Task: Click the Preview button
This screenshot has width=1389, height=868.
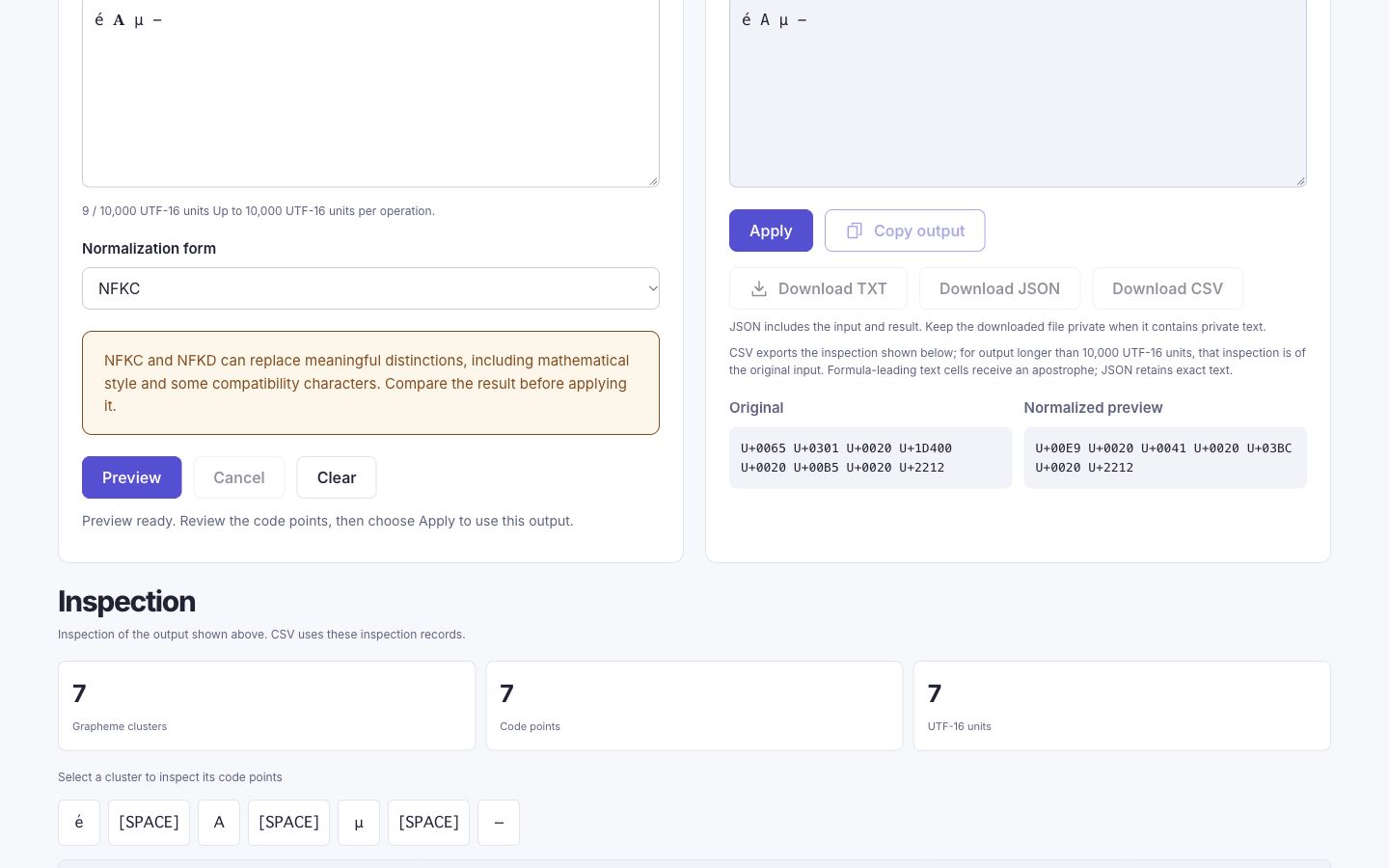Action: (131, 477)
